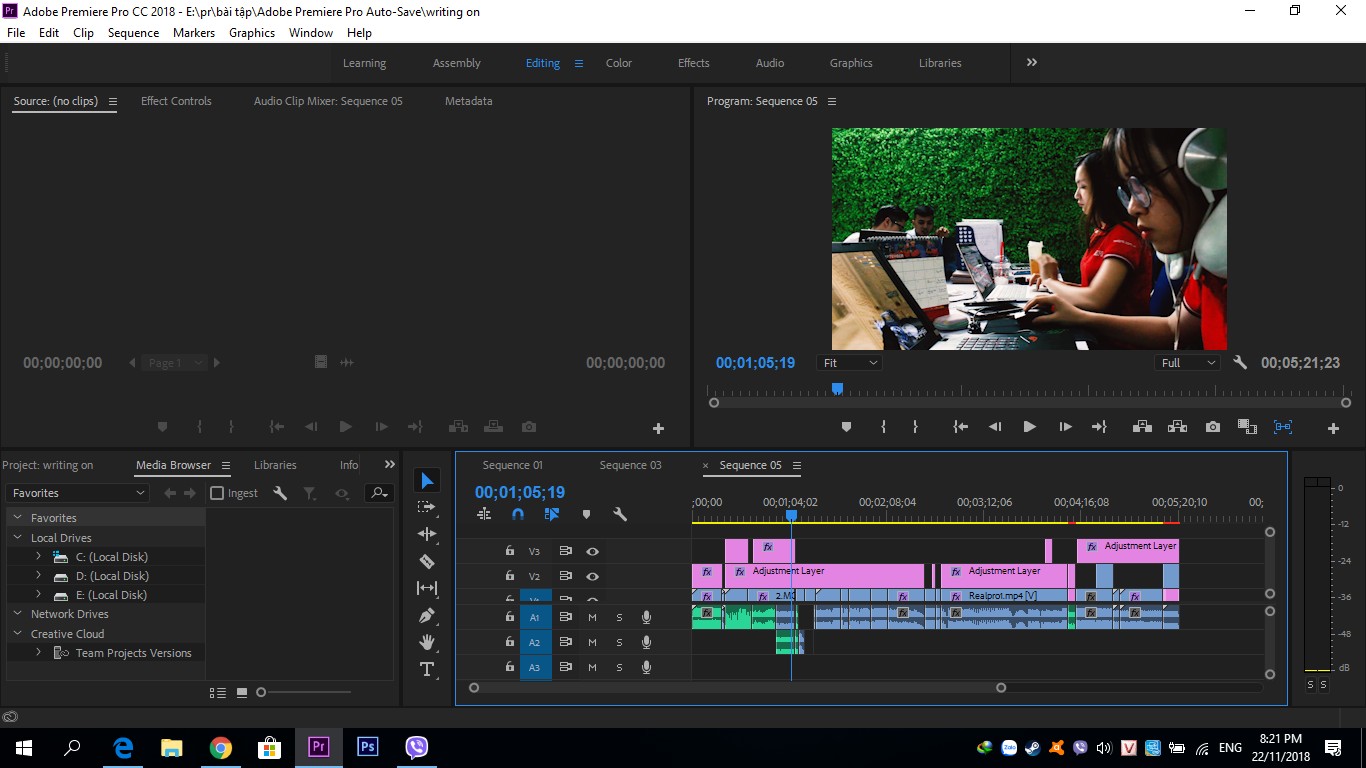This screenshot has width=1366, height=768.
Task: Click the Export Frame camera icon in Program monitor
Action: [x=1213, y=427]
